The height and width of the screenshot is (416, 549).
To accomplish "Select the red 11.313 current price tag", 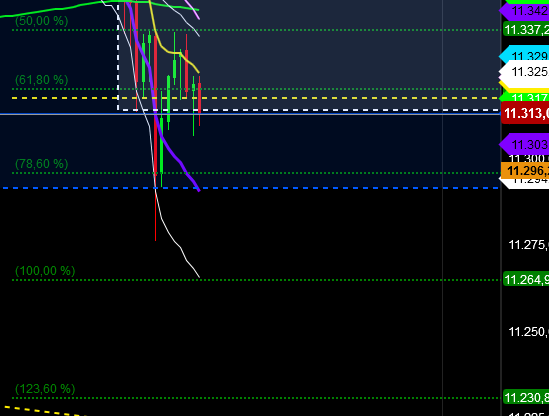I will (x=525, y=113).
